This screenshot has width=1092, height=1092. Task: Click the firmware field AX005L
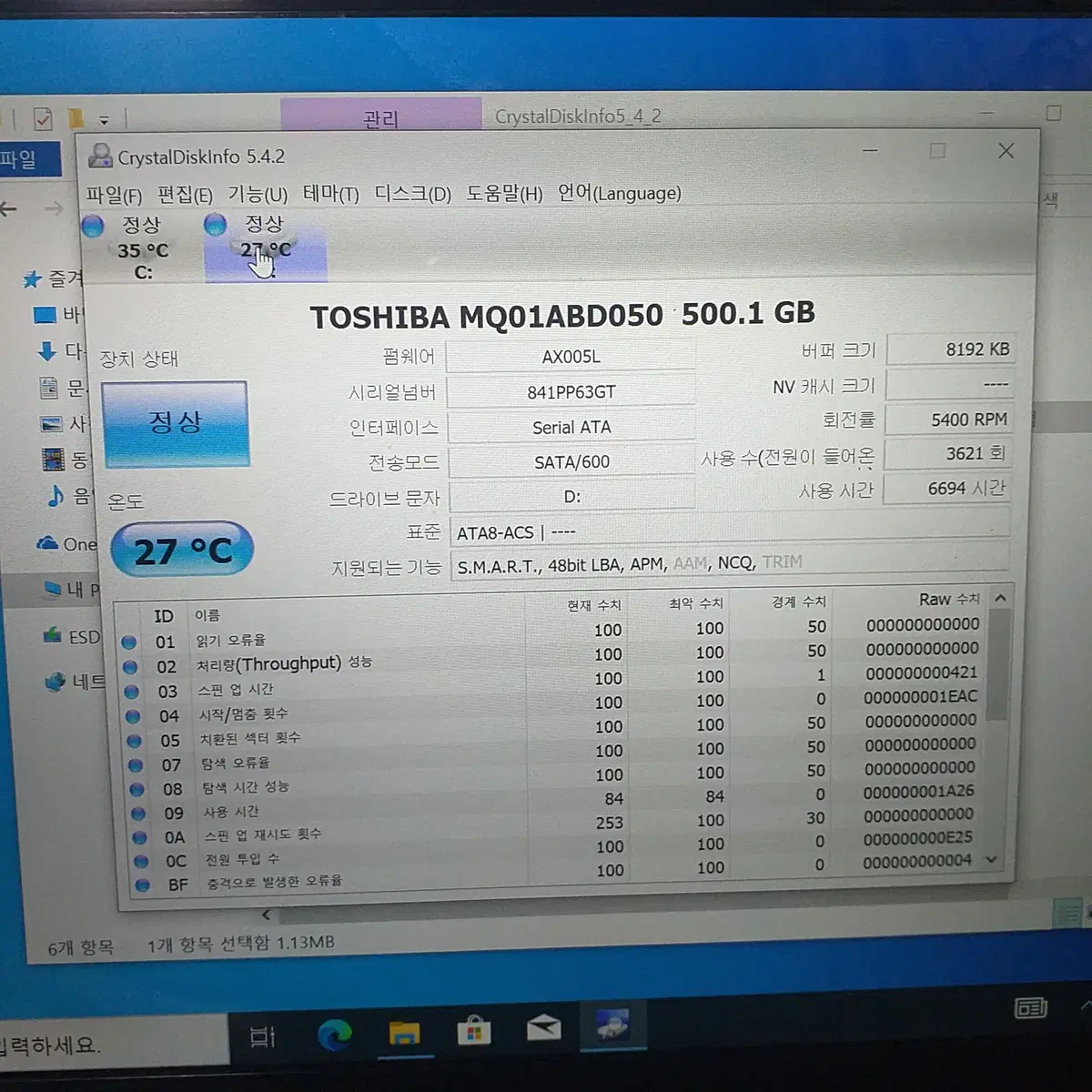tap(571, 357)
